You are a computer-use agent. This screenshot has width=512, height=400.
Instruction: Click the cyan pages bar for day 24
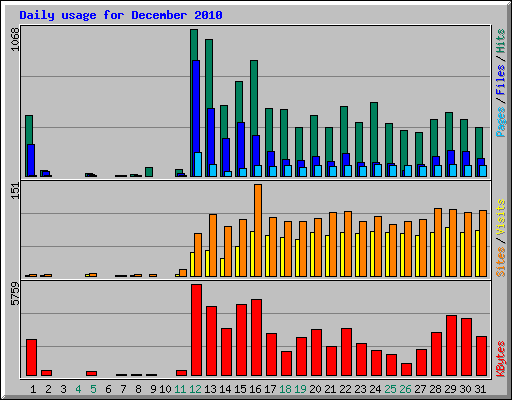tap(378, 170)
